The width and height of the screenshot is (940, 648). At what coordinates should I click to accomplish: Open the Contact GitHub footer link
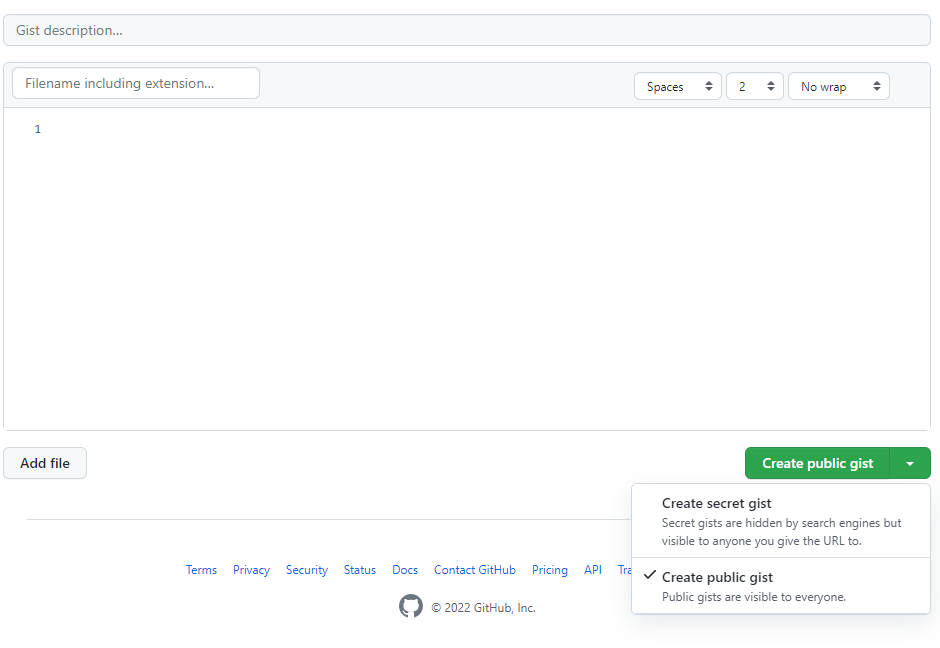475,569
